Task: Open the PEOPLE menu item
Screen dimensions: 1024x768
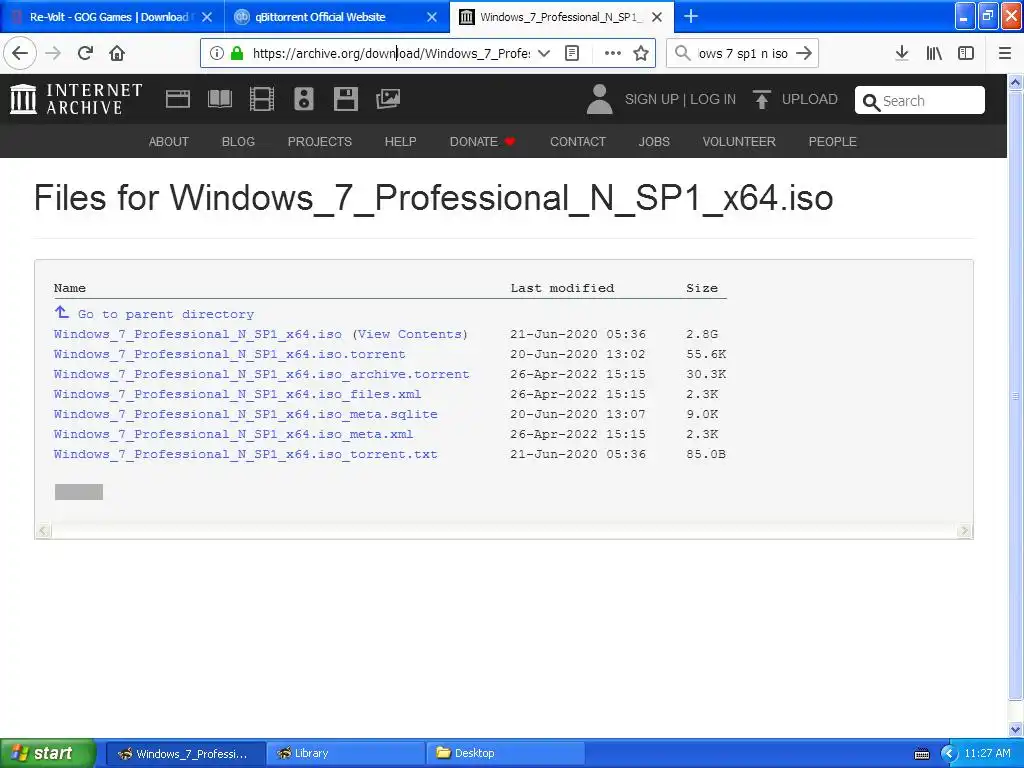Action: 833,142
